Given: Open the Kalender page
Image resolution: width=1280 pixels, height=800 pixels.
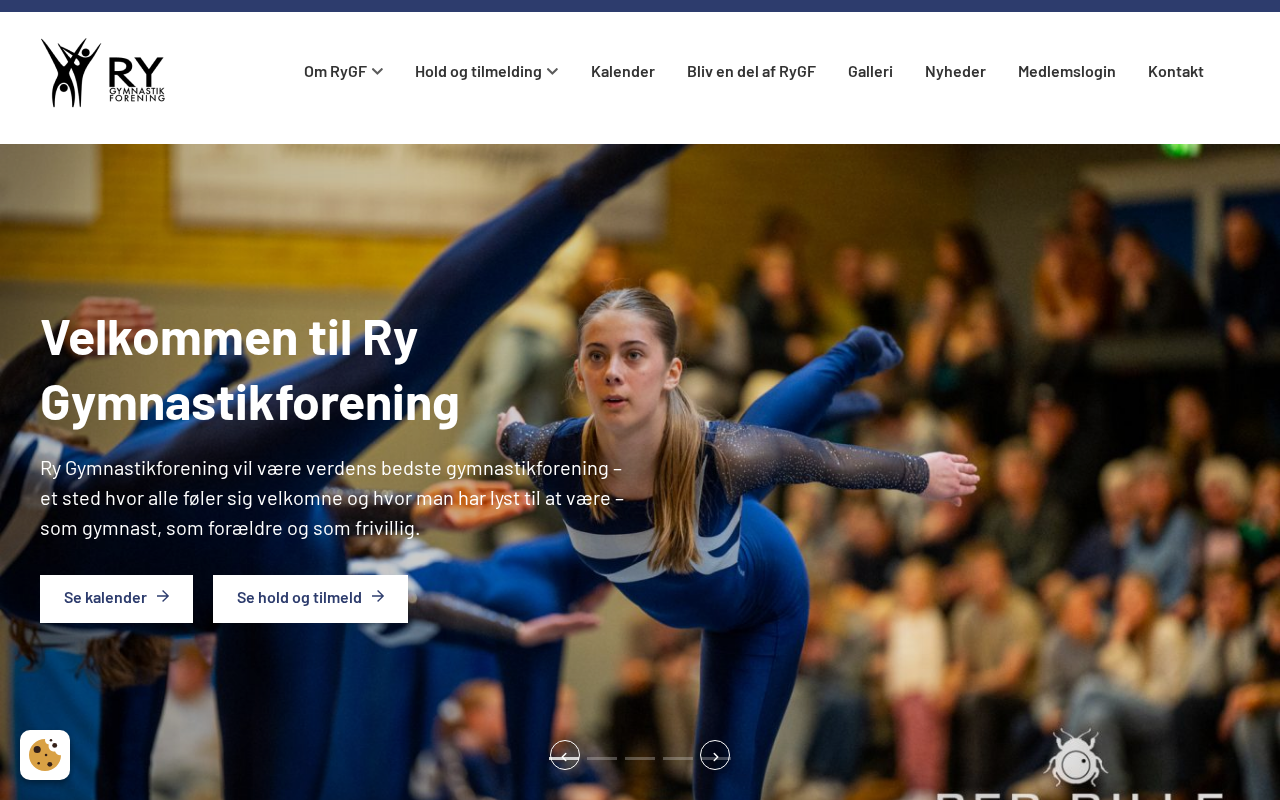Looking at the screenshot, I should point(623,71).
